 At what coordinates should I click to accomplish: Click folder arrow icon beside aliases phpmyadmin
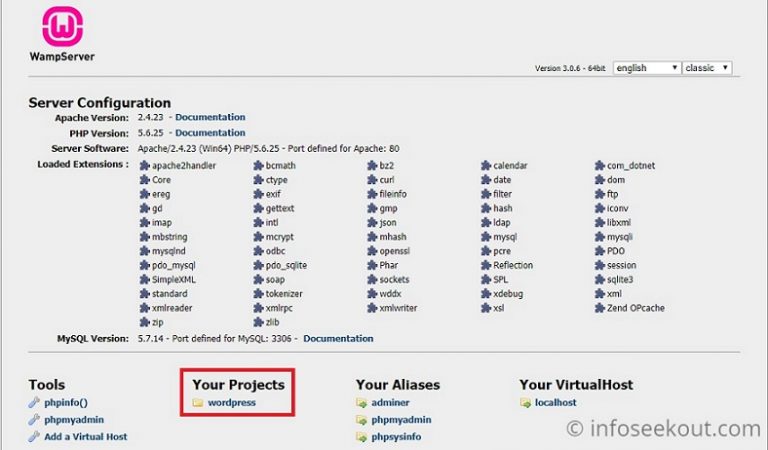tap(361, 420)
